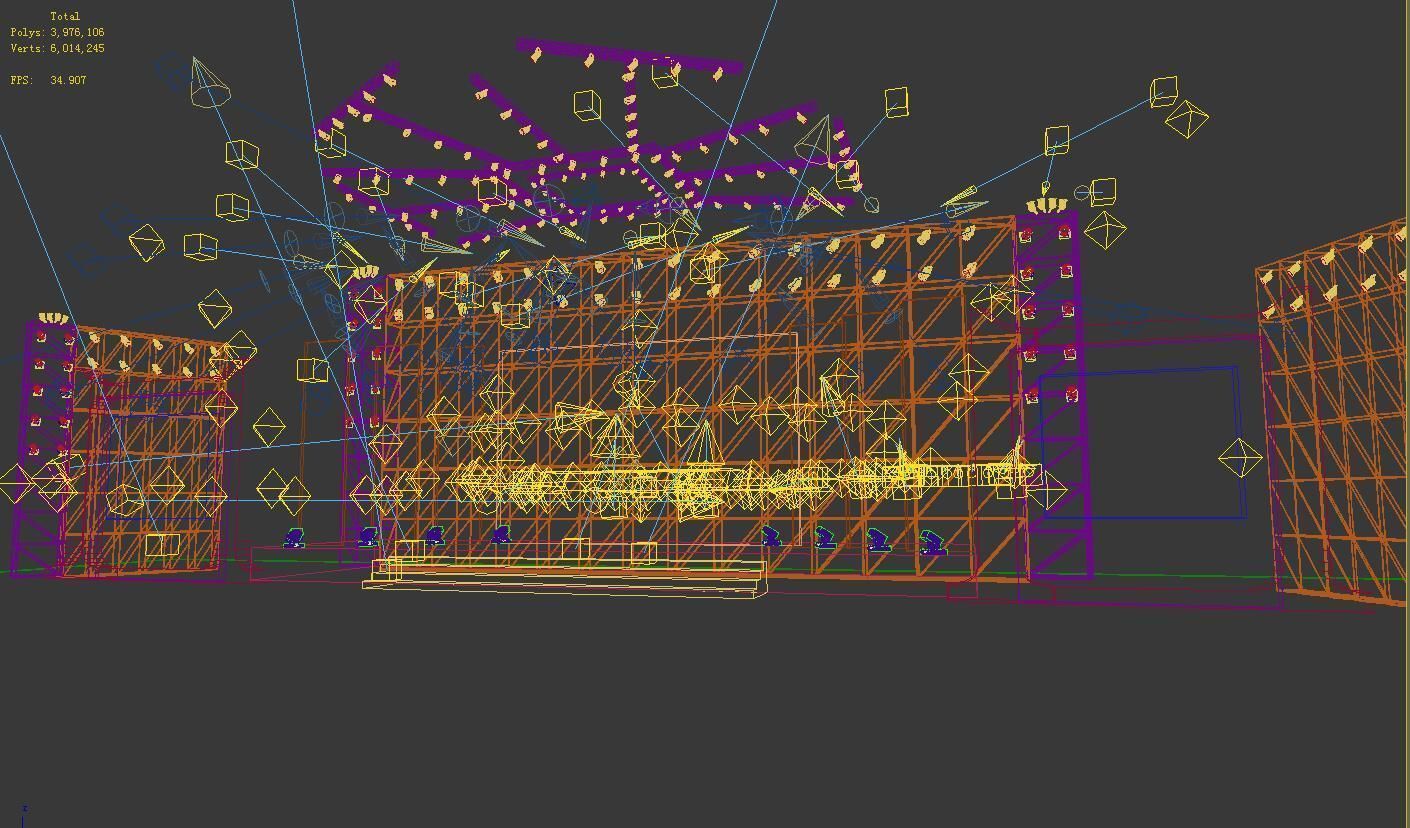
Task: Click the FPS 34.907 readout
Action: [x=48, y=80]
